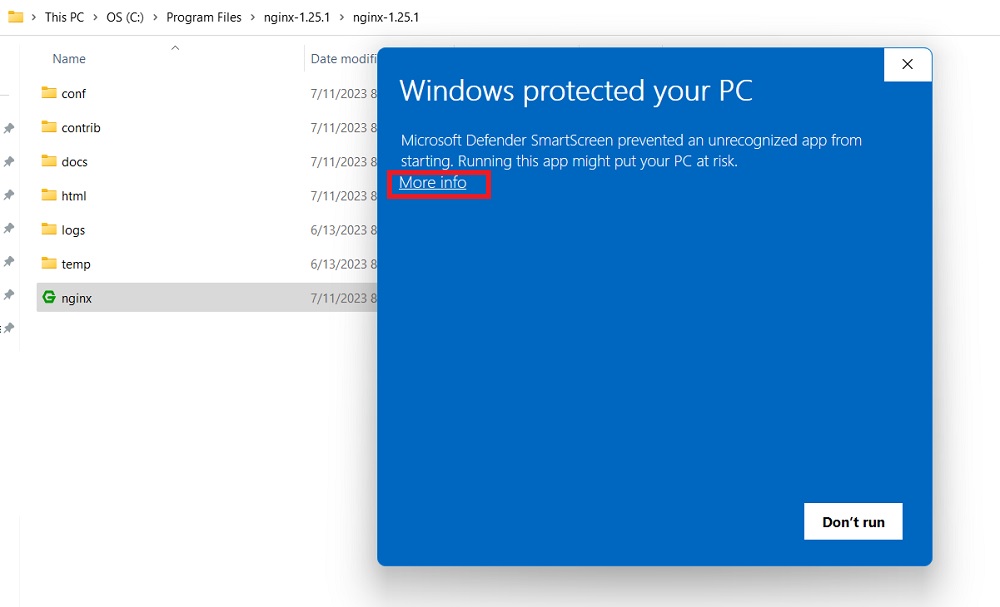Open the docs folder
This screenshot has height=607, width=1000.
[74, 161]
